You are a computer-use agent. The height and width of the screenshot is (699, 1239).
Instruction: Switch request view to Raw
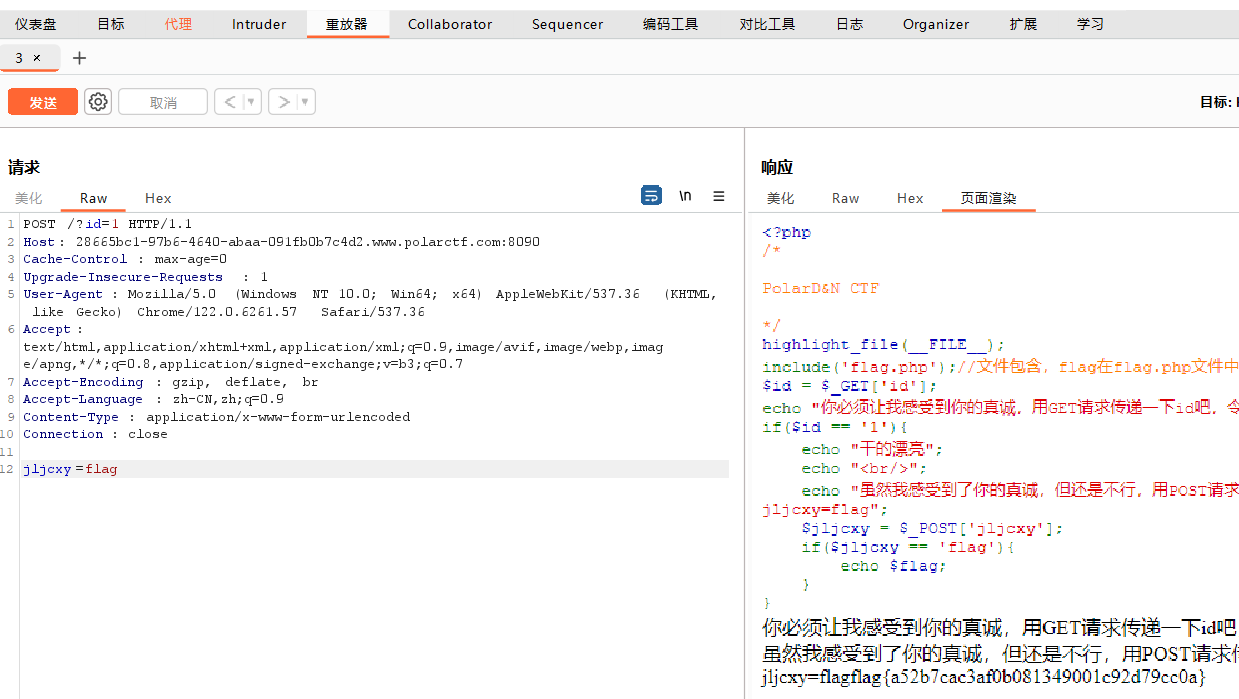point(94,198)
